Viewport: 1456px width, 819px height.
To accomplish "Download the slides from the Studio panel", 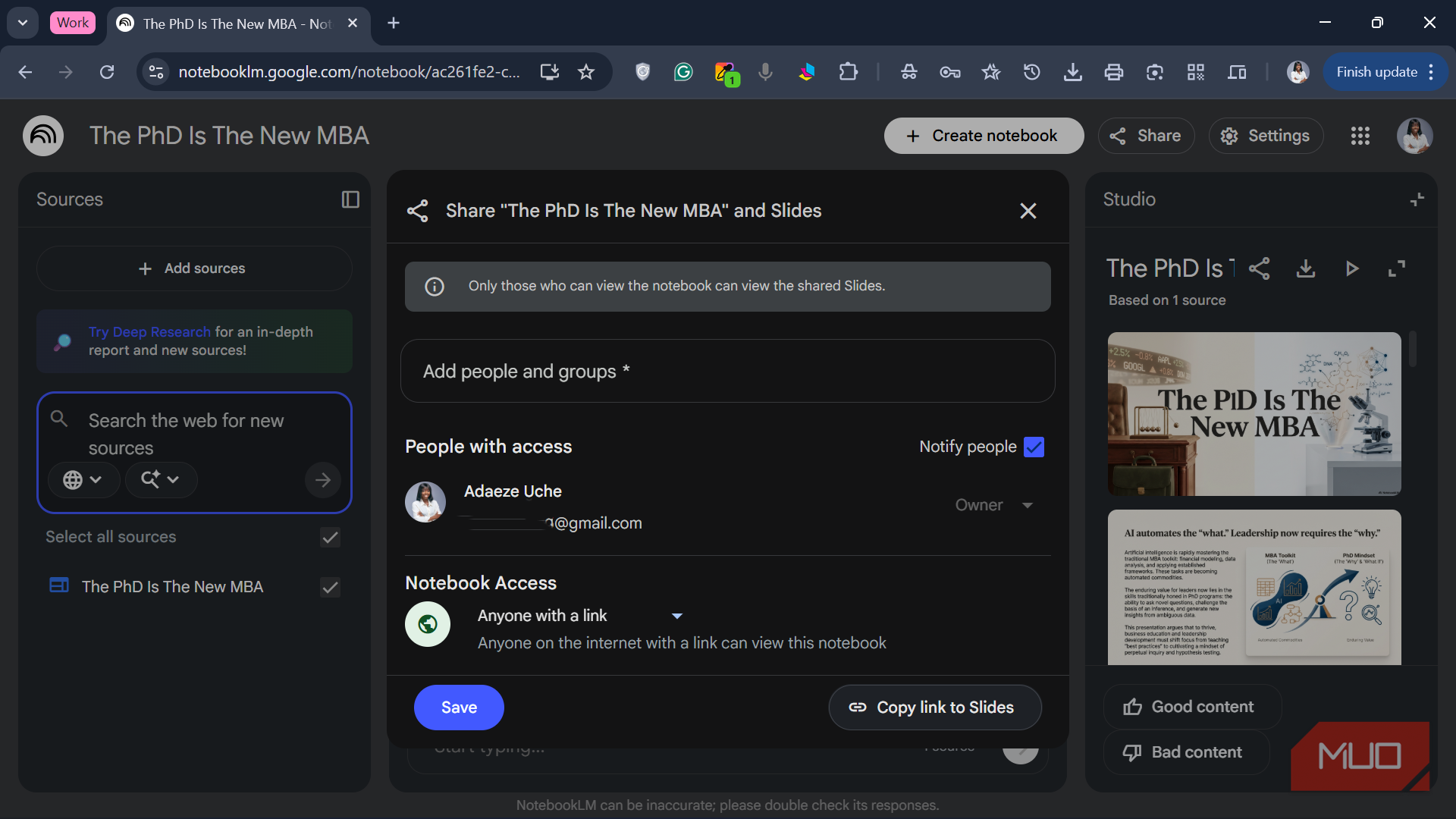I will [1306, 268].
